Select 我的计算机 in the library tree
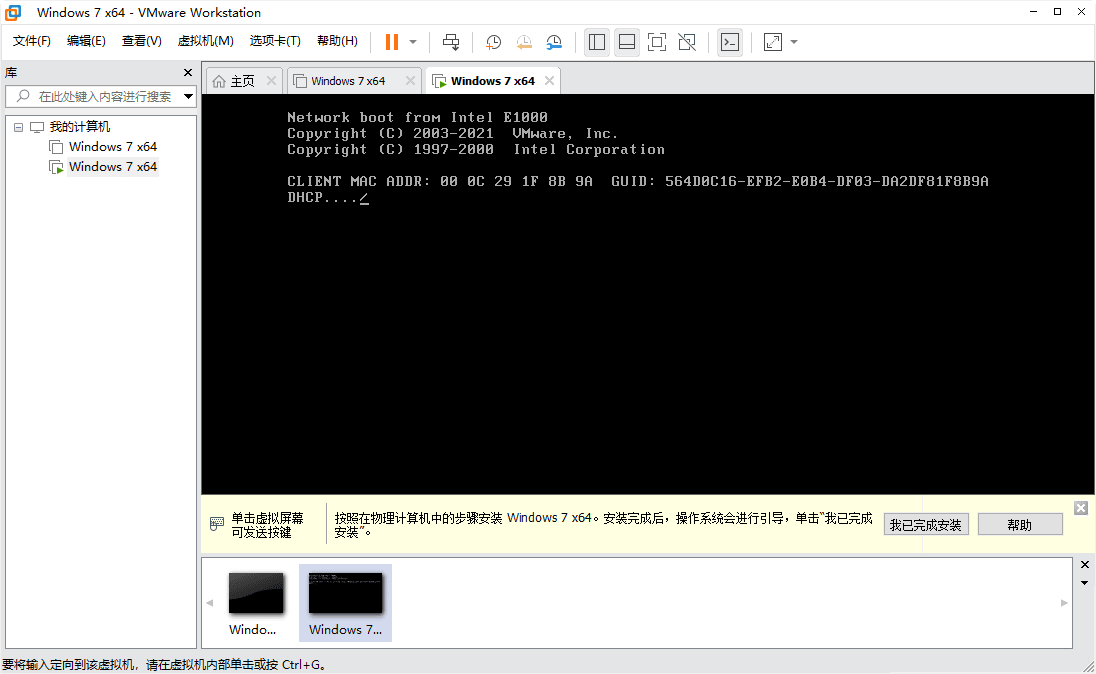 tap(80, 127)
